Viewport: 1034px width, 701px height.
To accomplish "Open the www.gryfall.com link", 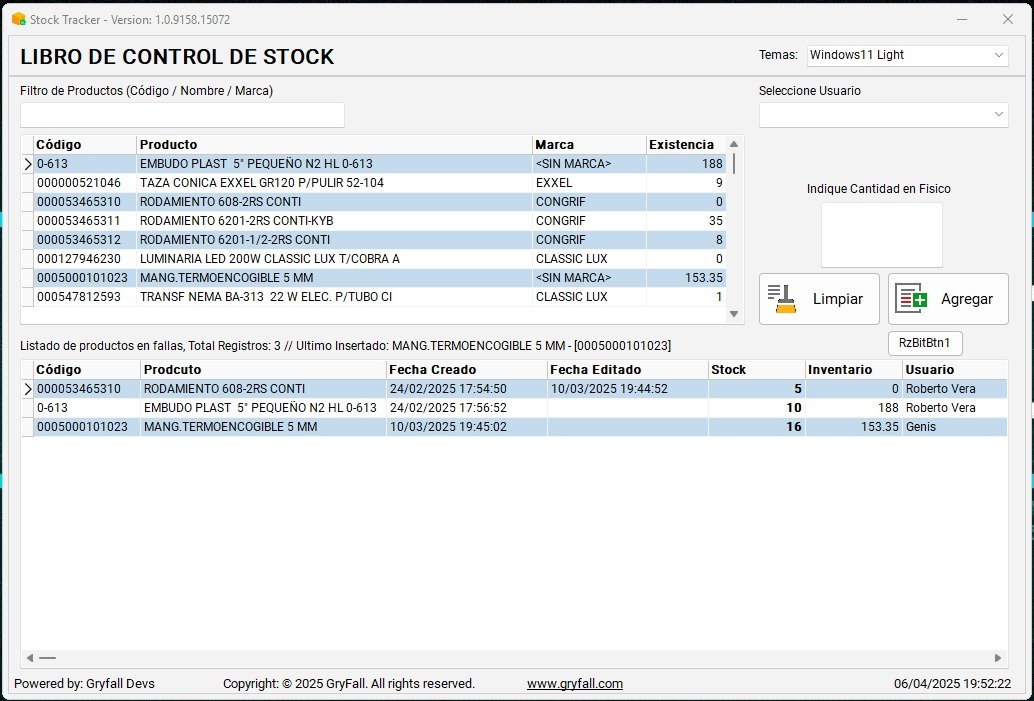I will (574, 684).
